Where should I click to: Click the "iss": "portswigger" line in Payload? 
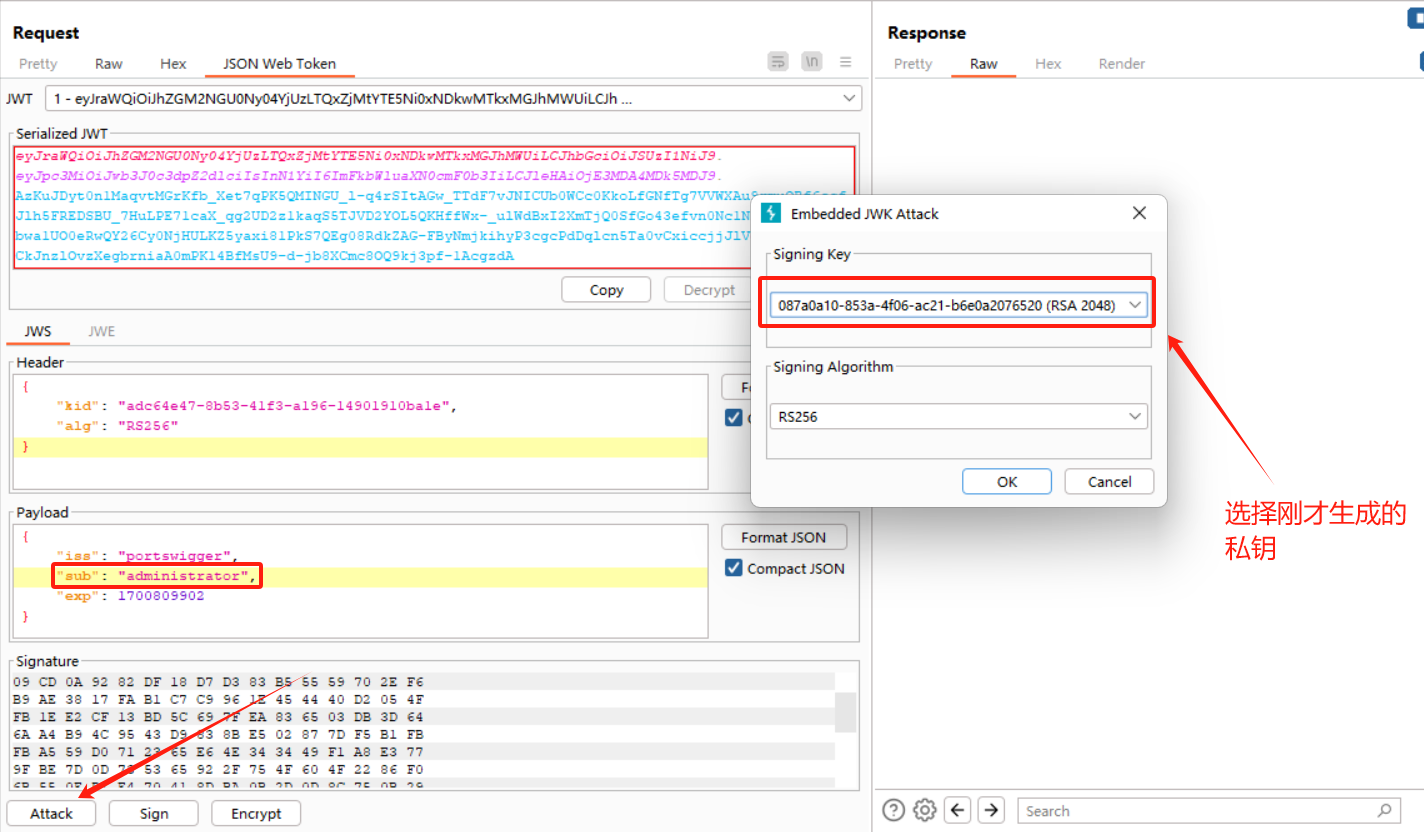147,555
